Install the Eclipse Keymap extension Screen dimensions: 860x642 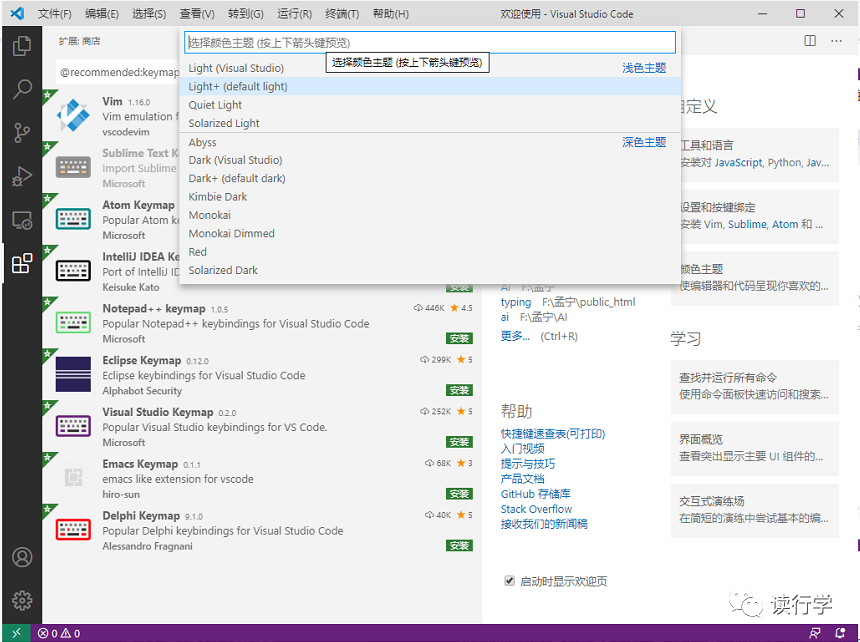click(x=459, y=390)
